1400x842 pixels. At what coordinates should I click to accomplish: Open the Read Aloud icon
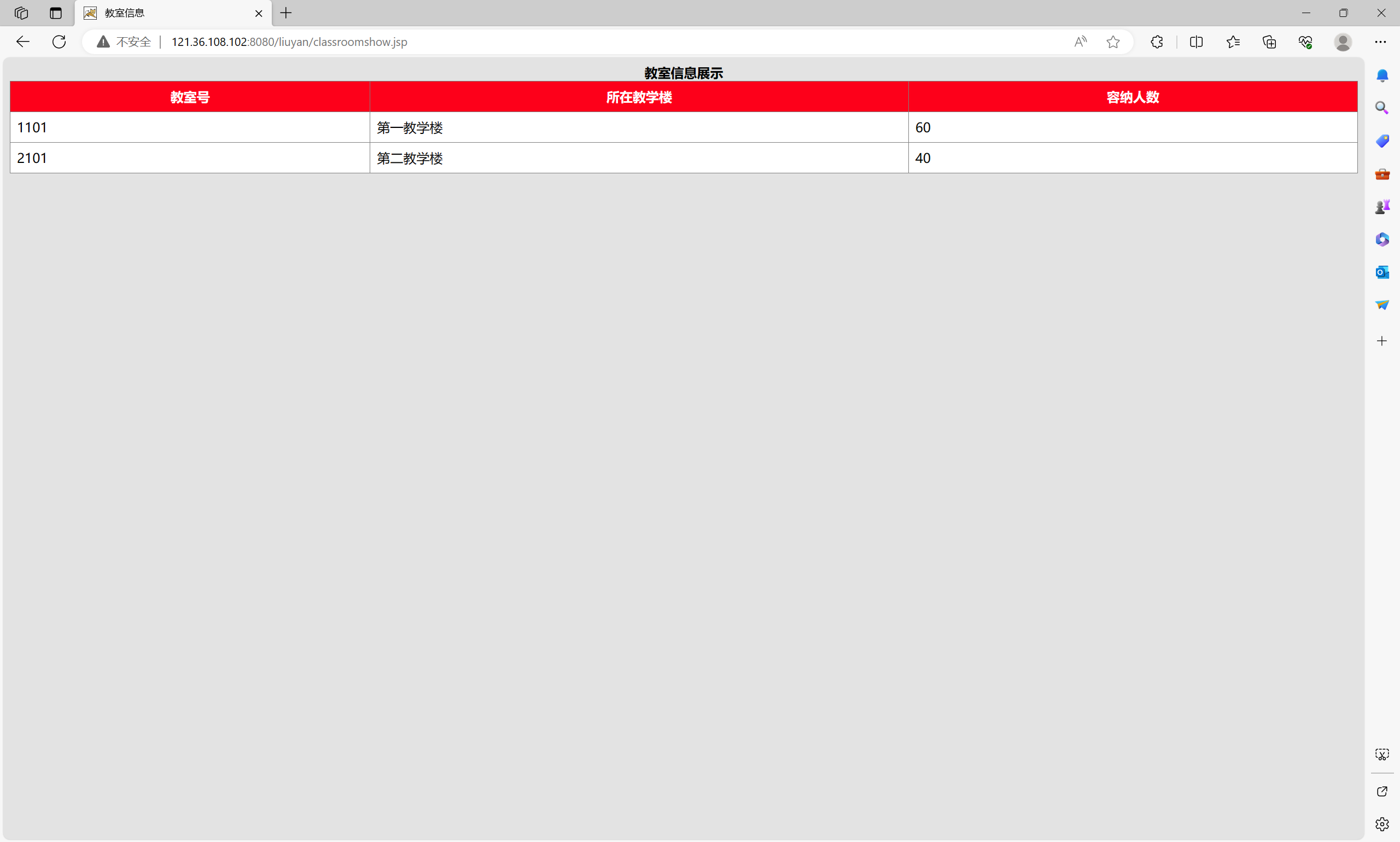1080,42
